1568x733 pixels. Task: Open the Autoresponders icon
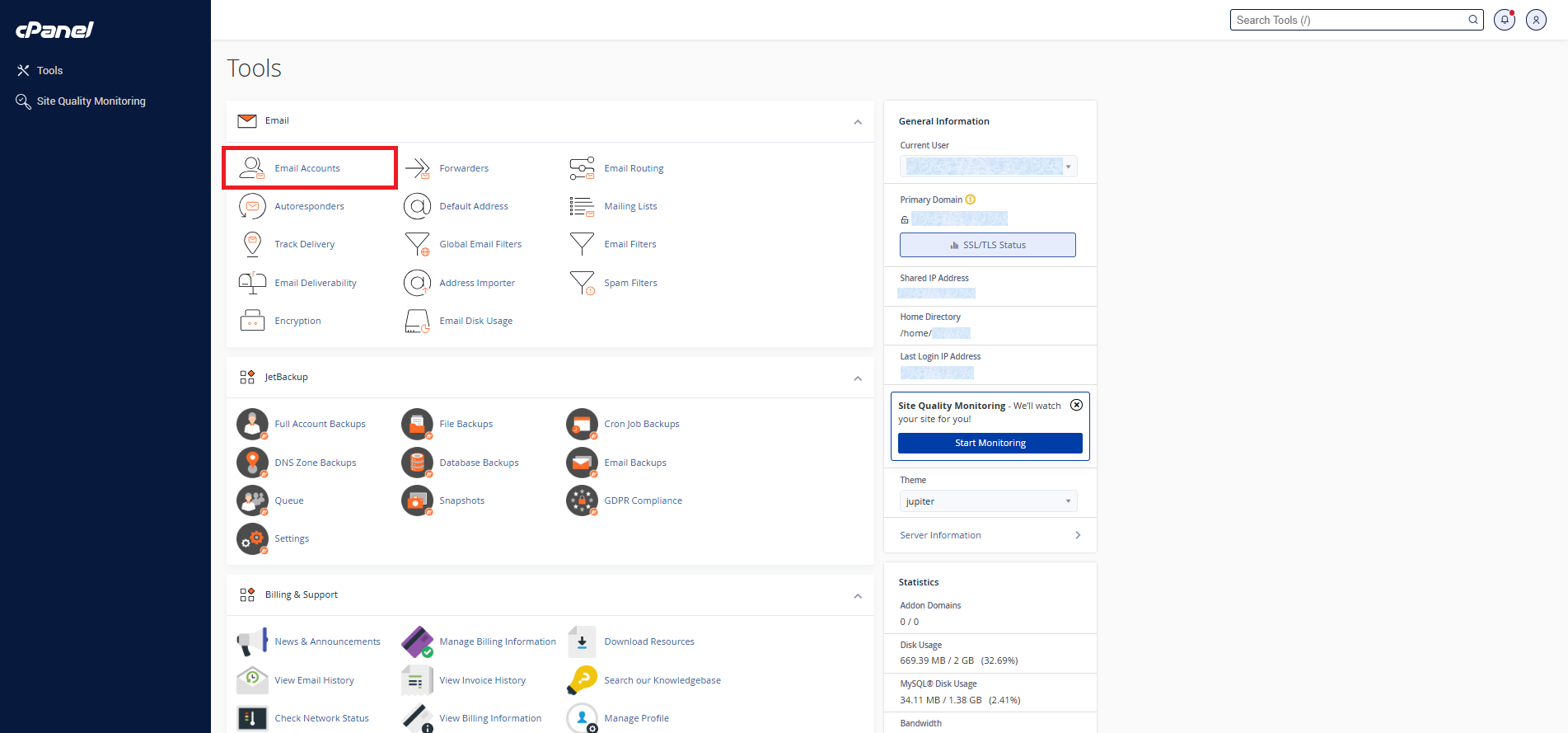coord(252,206)
